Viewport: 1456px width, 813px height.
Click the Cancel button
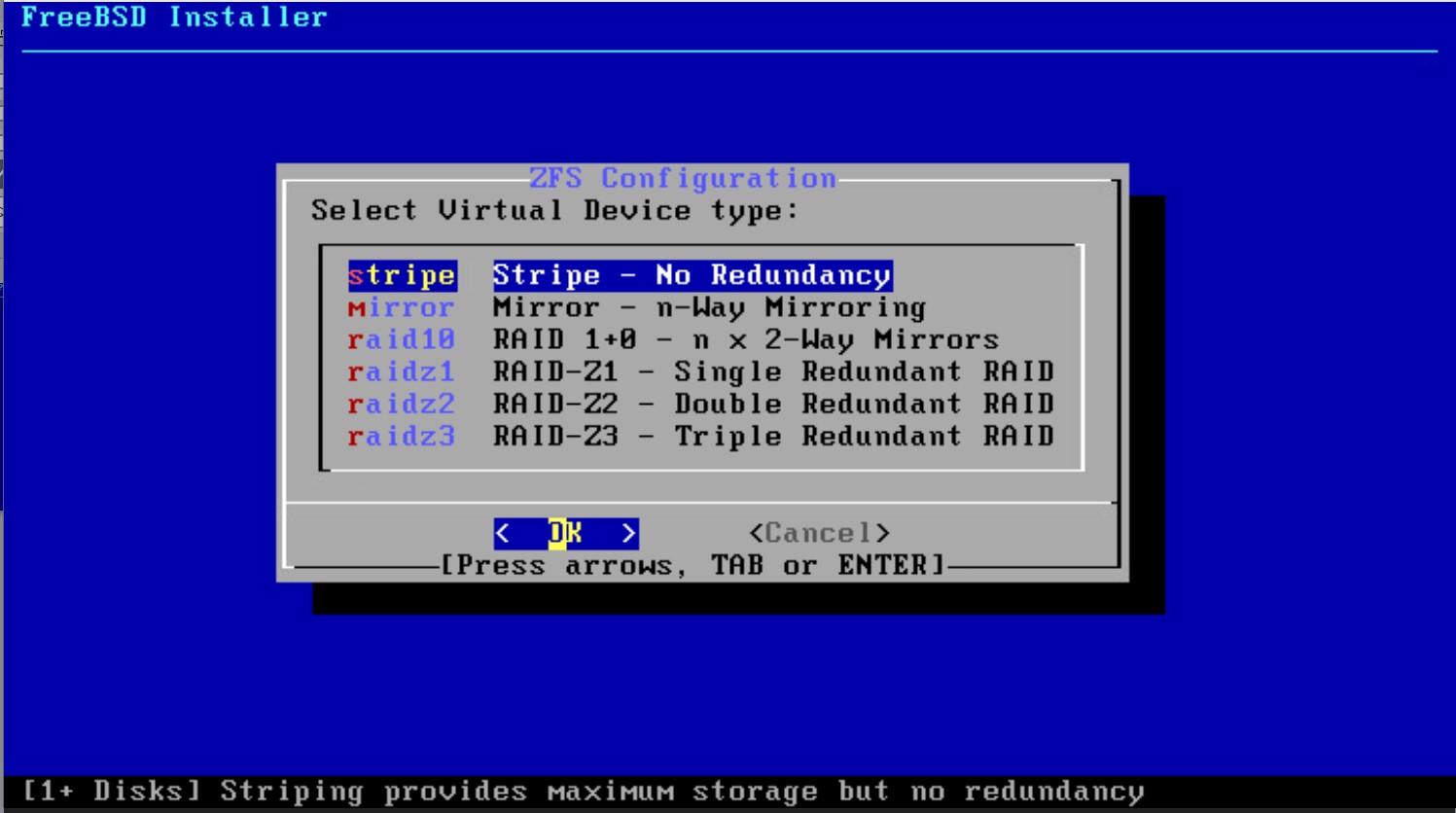819,533
